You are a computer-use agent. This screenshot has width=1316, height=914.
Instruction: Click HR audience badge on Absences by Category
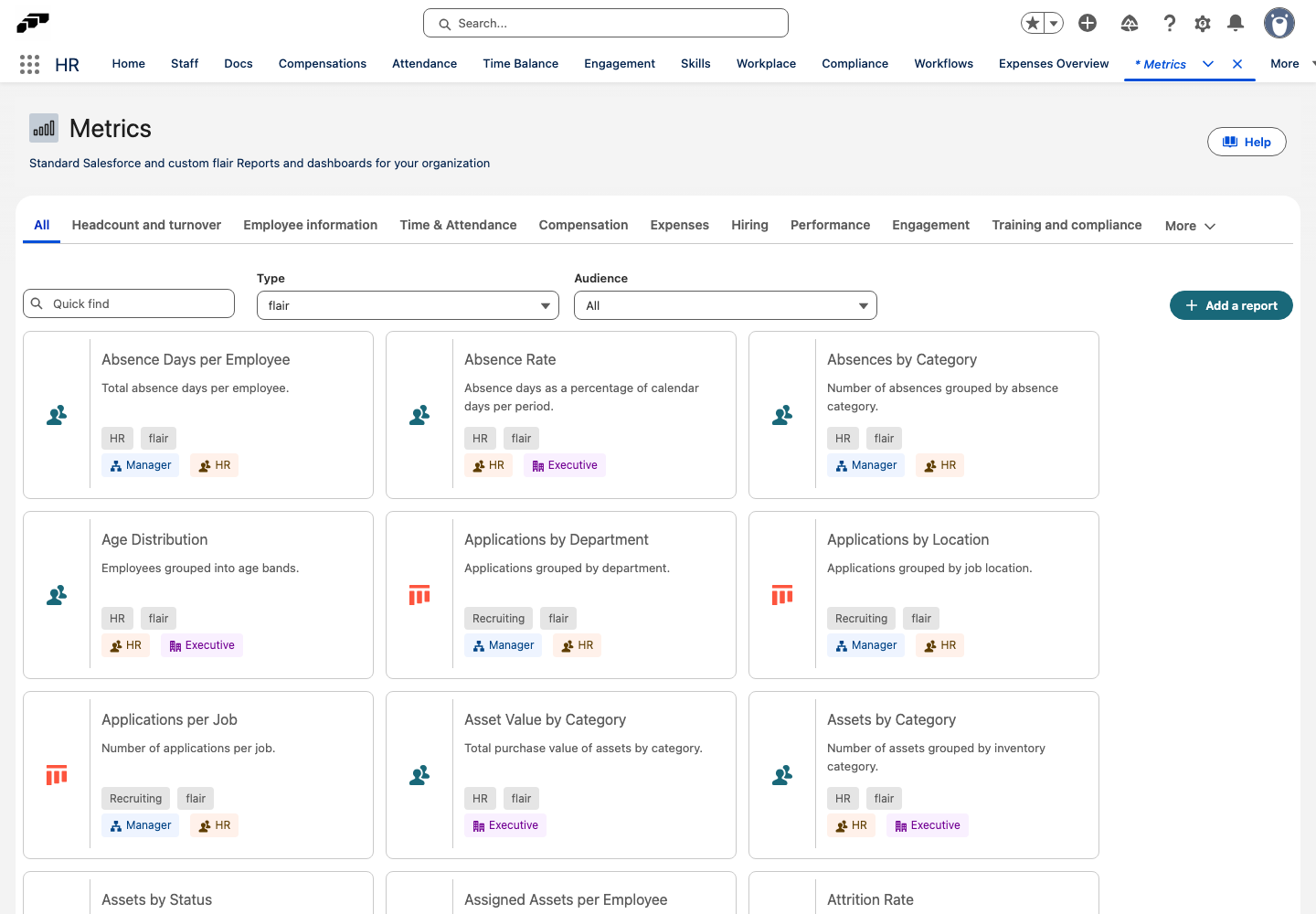[940, 465]
